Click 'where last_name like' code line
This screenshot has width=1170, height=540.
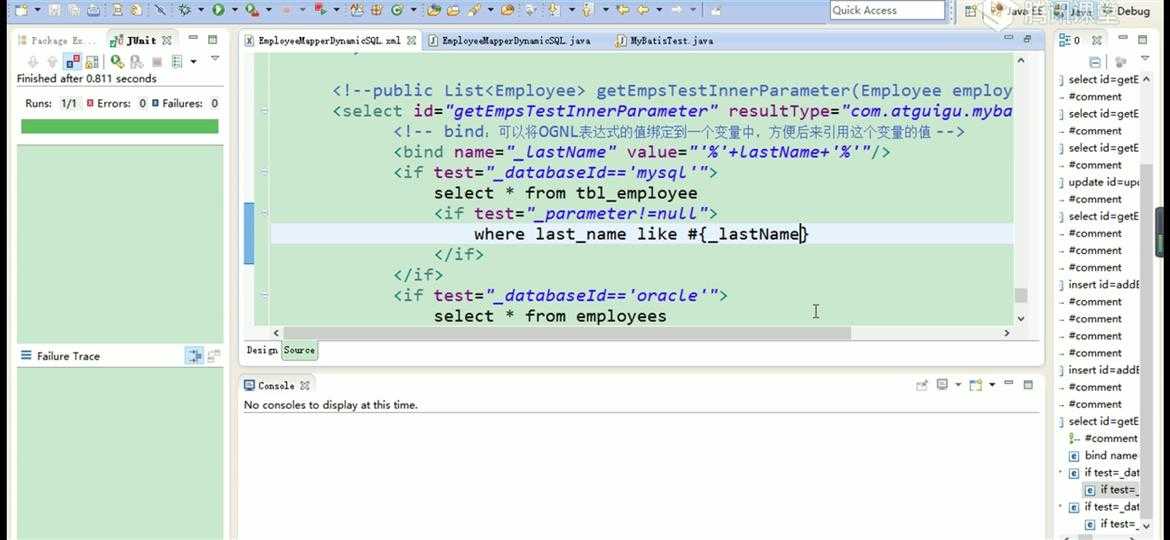coord(642,234)
